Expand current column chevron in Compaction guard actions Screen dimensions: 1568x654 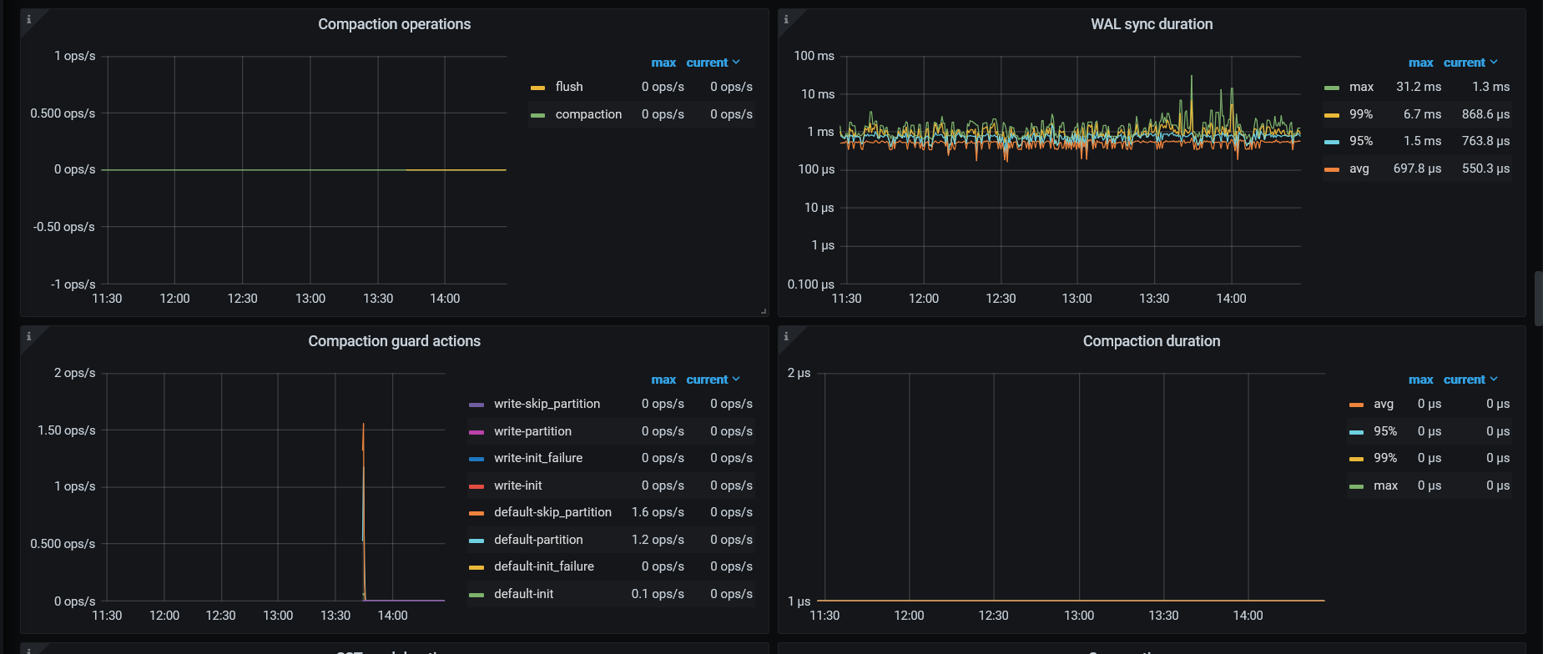[736, 380]
